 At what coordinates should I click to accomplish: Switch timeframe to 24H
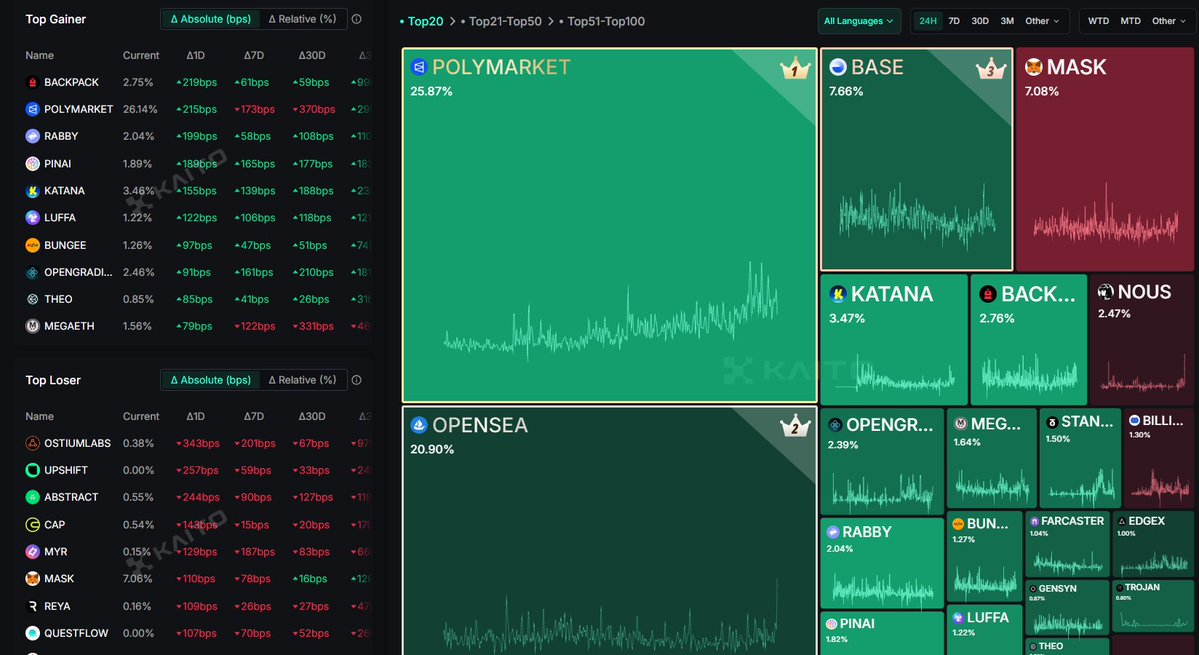(928, 21)
